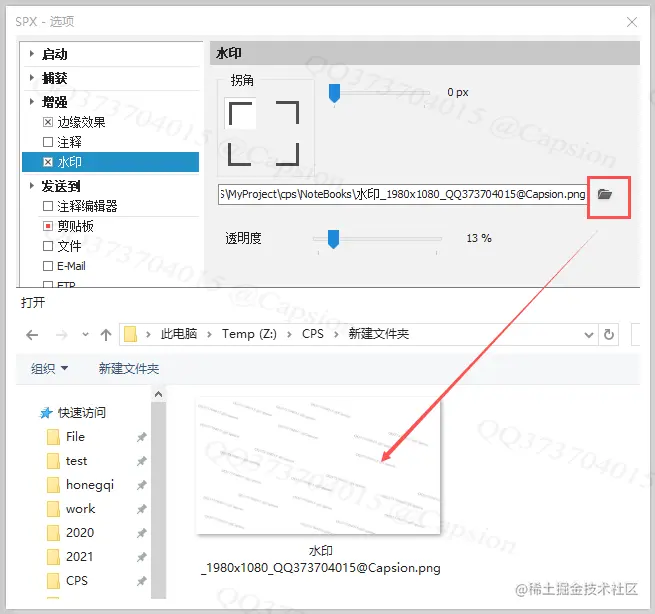Select the bottom-left corner position icon
This screenshot has width=655, height=614.
point(240,155)
